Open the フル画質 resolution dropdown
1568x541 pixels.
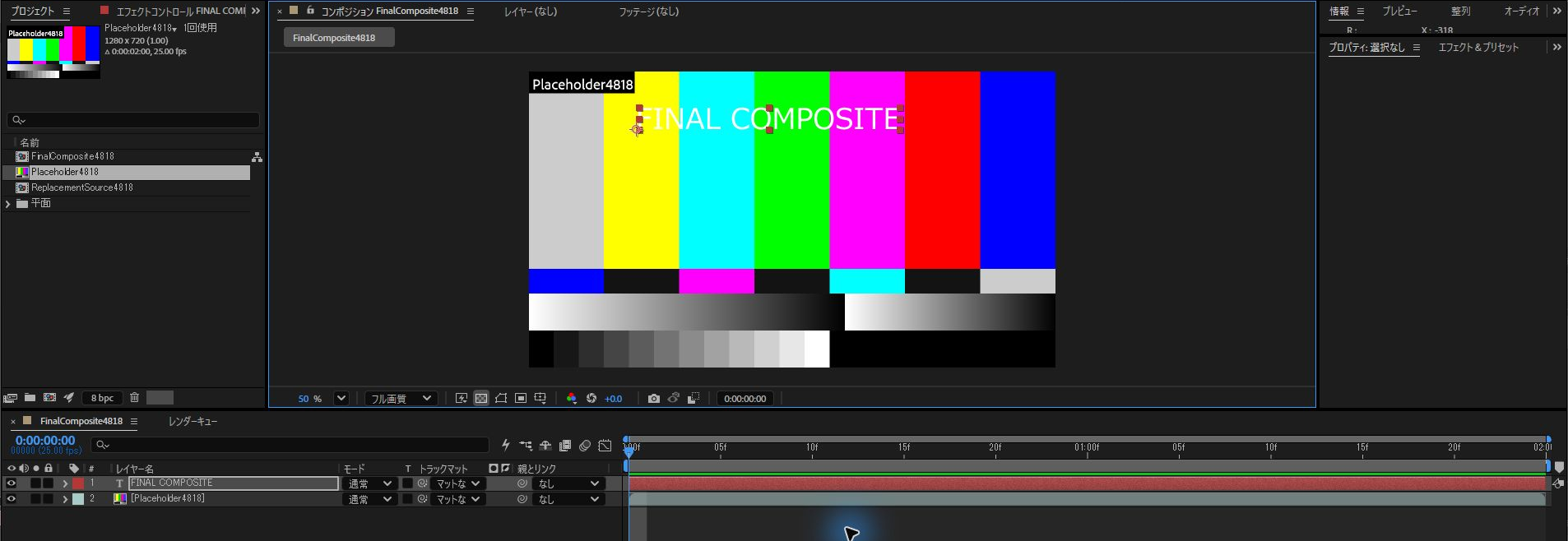click(x=401, y=399)
